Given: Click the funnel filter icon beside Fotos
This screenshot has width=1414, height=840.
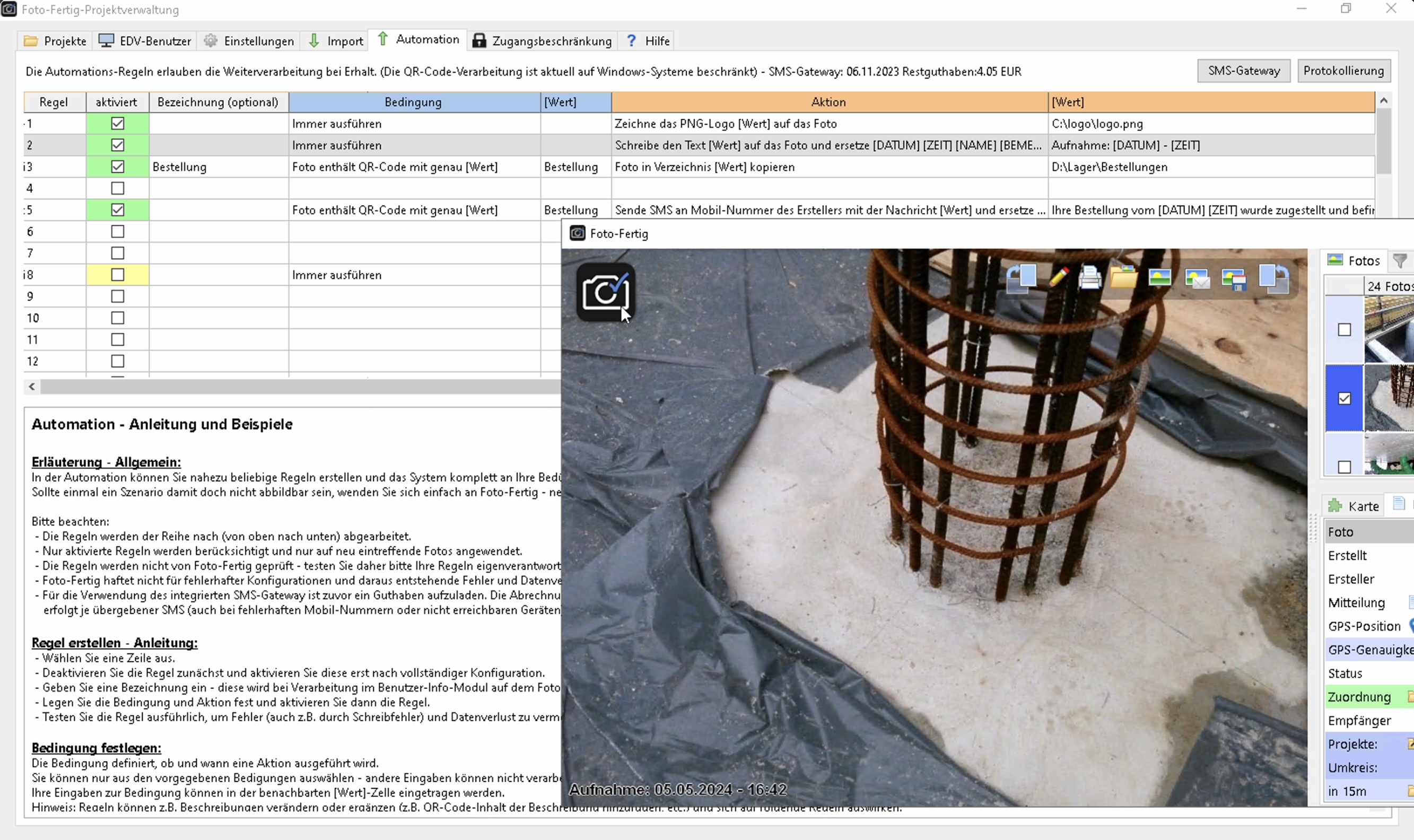Looking at the screenshot, I should pyautogui.click(x=1399, y=260).
